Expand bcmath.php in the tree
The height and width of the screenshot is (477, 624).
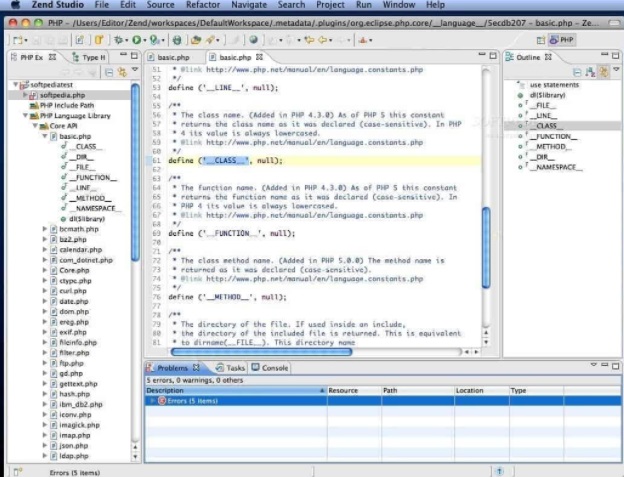(x=45, y=229)
